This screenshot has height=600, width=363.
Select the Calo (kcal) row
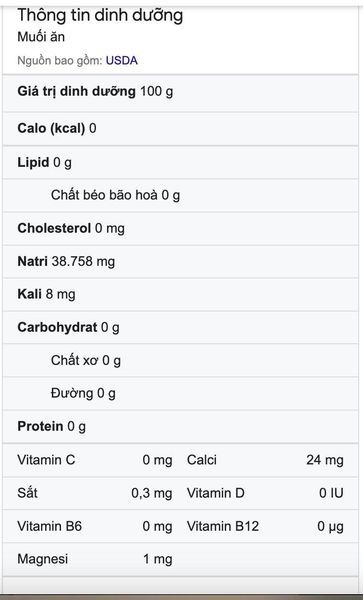click(x=180, y=129)
